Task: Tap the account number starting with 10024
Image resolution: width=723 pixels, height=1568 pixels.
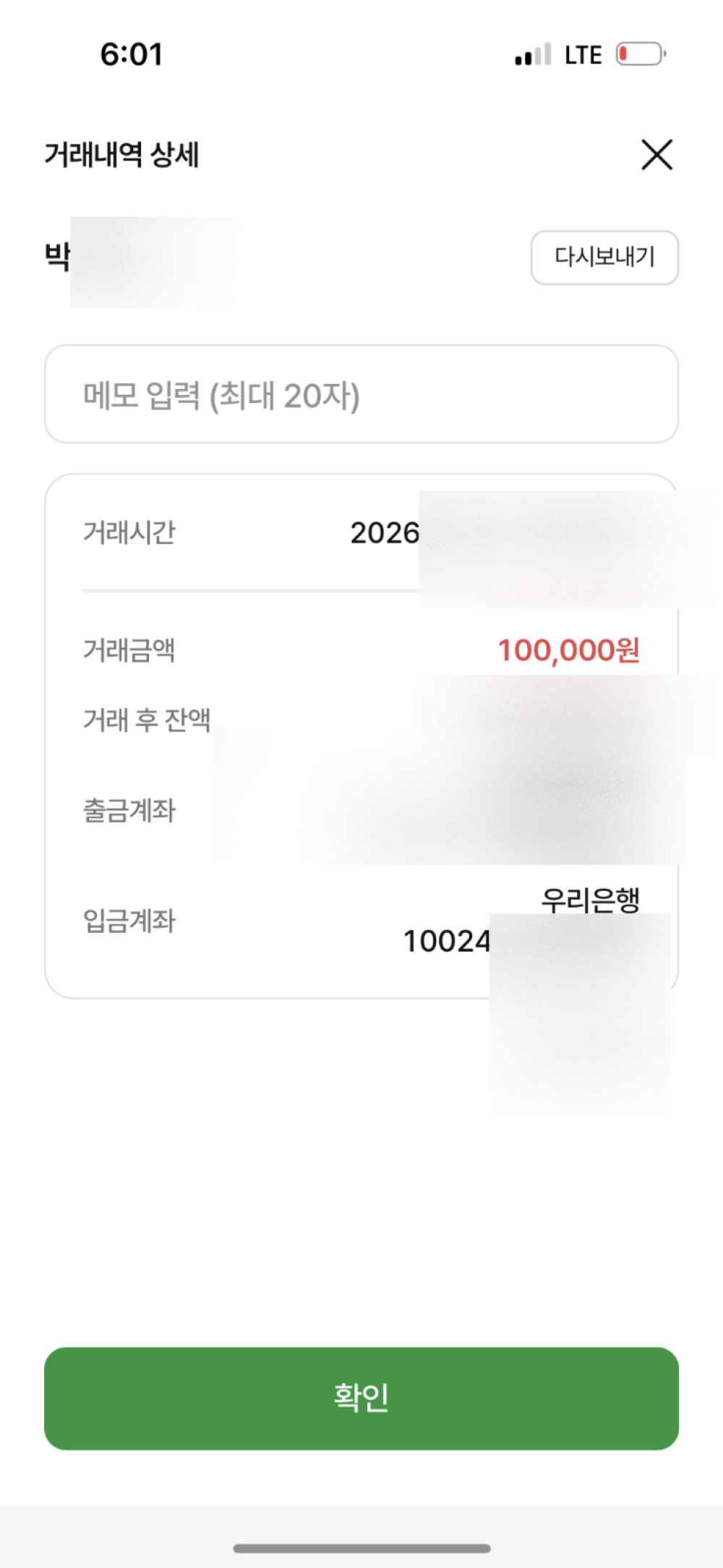Action: 447,941
